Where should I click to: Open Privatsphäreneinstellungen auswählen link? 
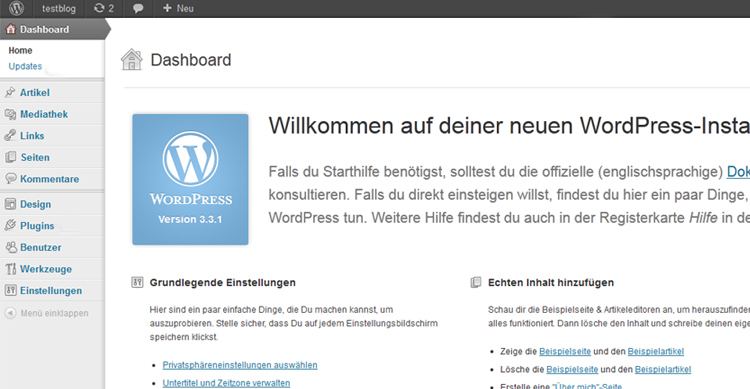[240, 365]
